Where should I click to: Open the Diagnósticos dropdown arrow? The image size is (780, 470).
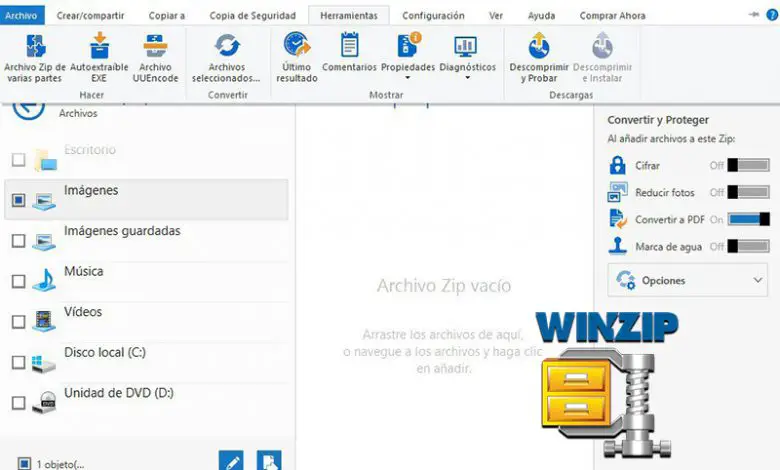click(467, 78)
